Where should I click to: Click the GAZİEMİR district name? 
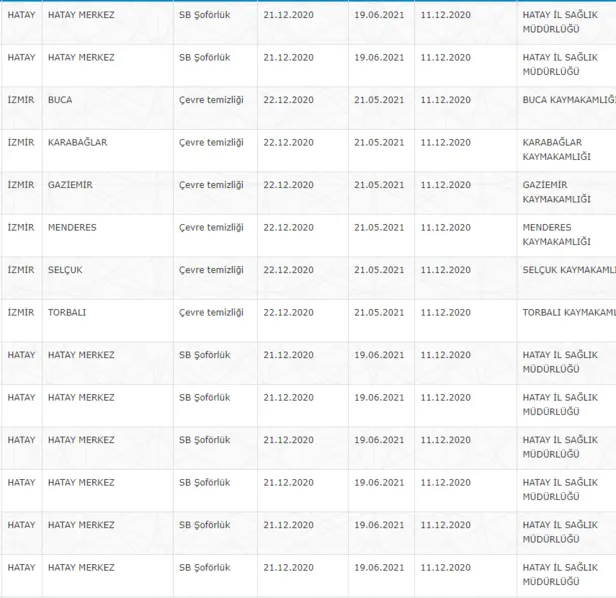[71, 185]
